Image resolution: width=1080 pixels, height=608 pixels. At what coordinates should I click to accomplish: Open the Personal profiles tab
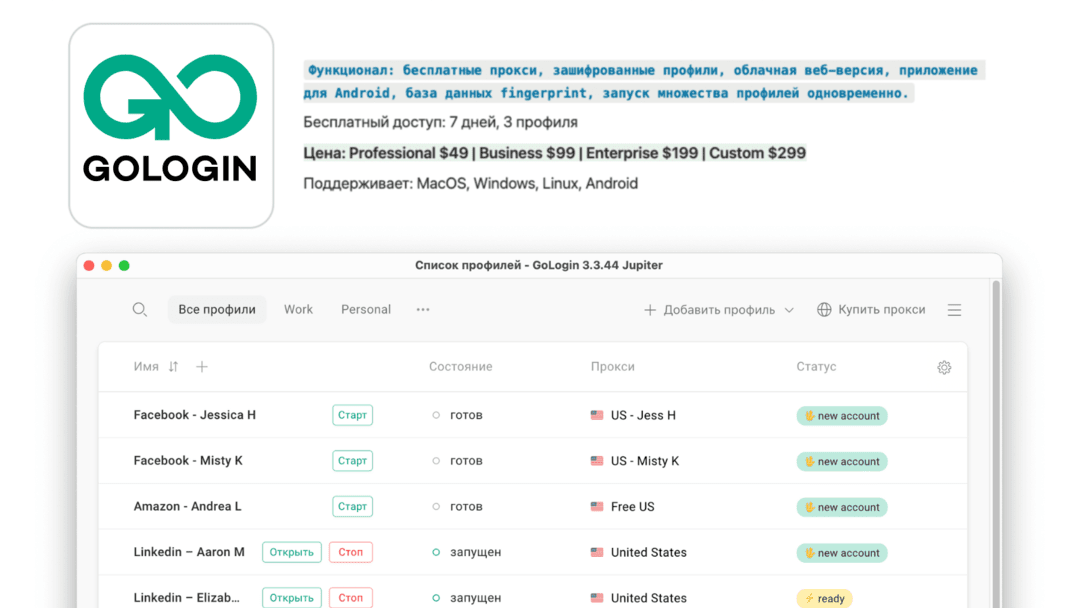click(x=365, y=309)
